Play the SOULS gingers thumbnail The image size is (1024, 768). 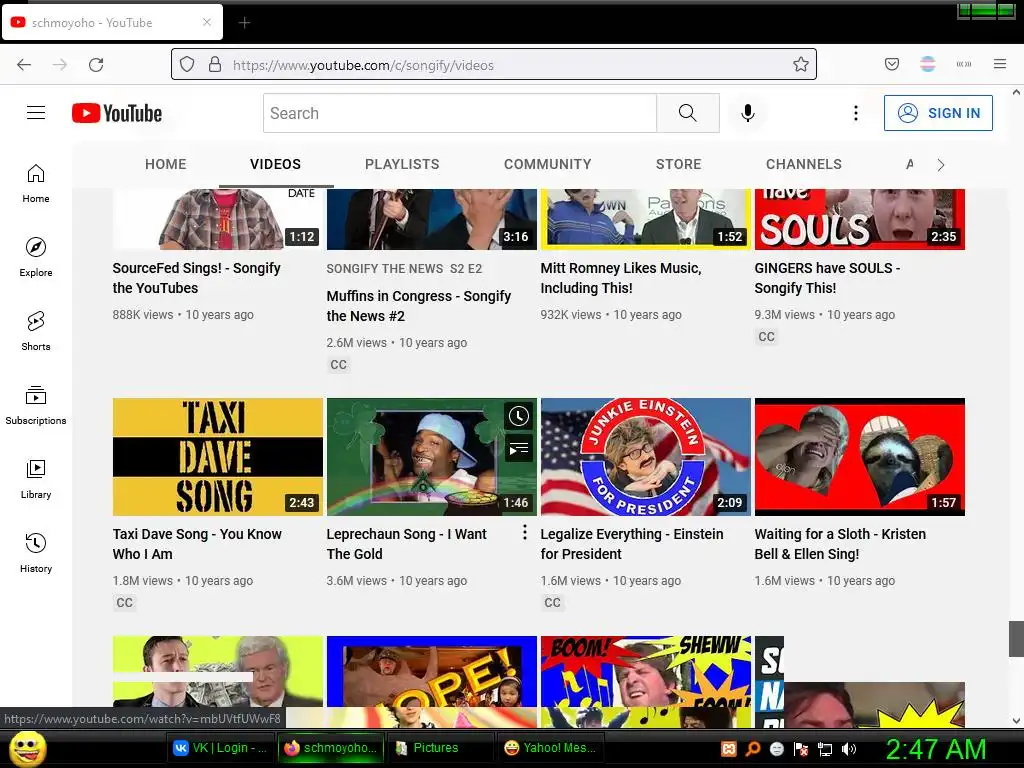coord(859,219)
